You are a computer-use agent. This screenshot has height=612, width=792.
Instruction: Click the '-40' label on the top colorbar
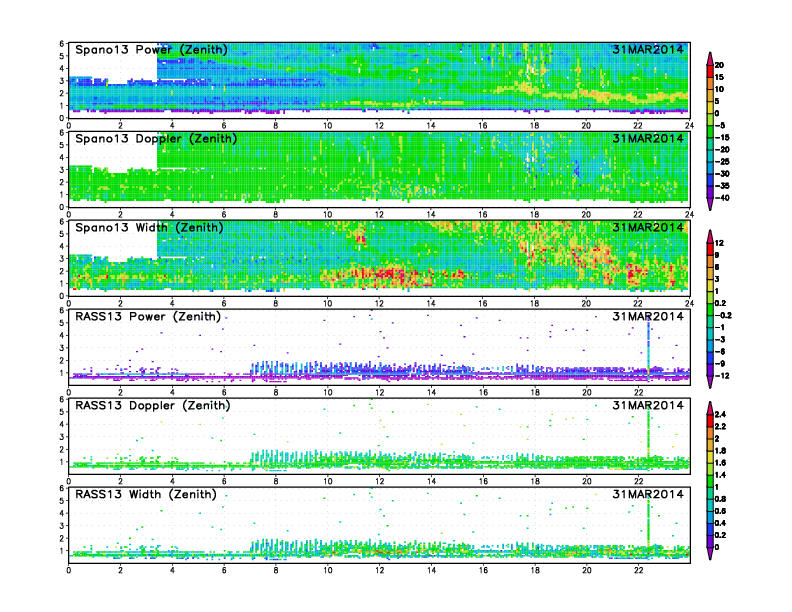pos(722,198)
